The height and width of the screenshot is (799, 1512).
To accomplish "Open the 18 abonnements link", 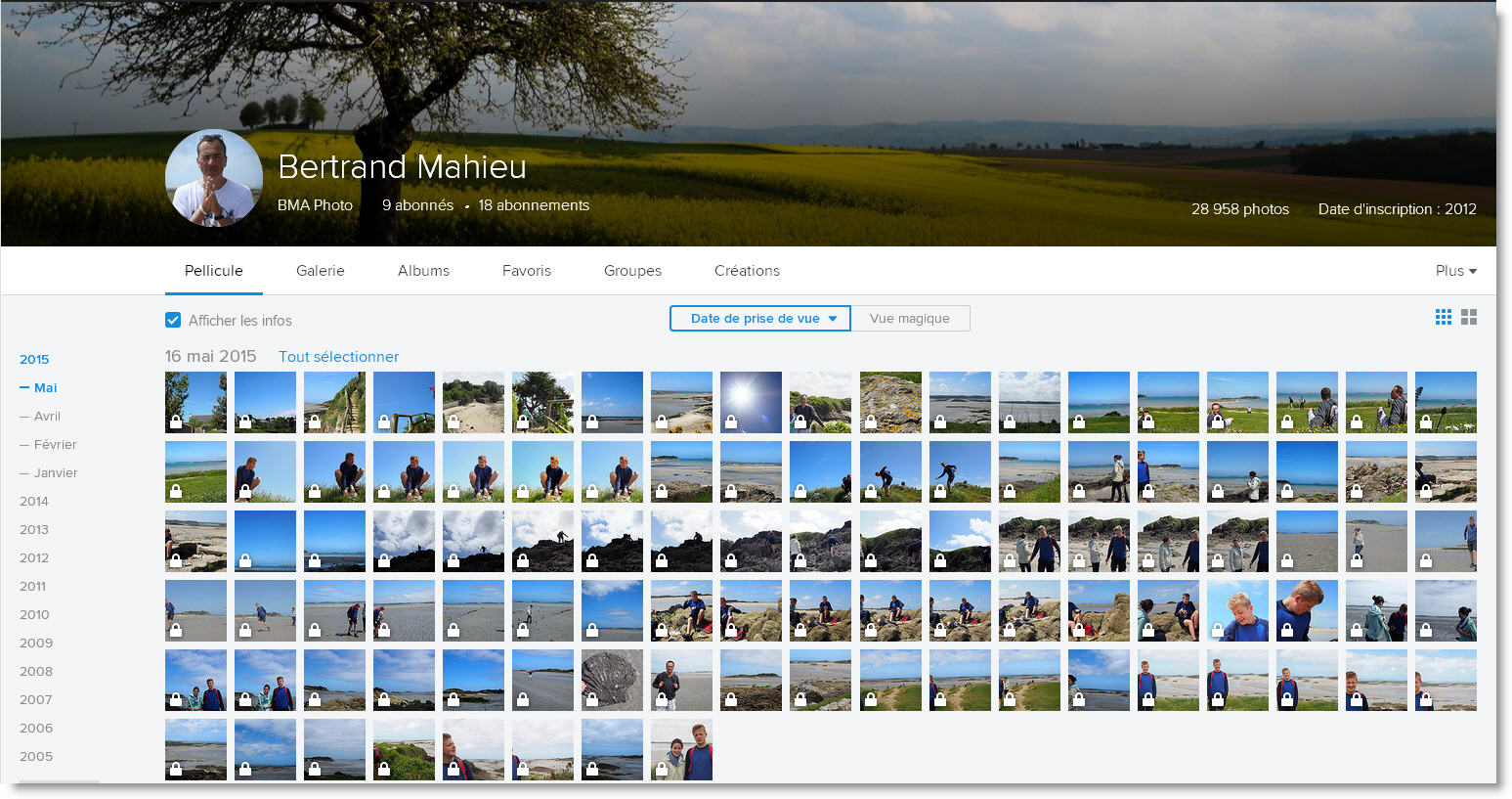I will 534,205.
